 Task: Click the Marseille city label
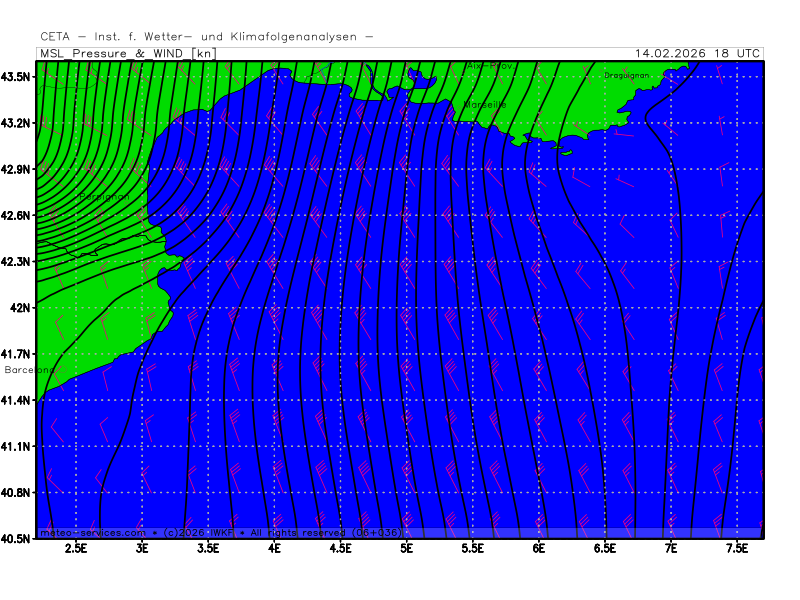click(485, 104)
